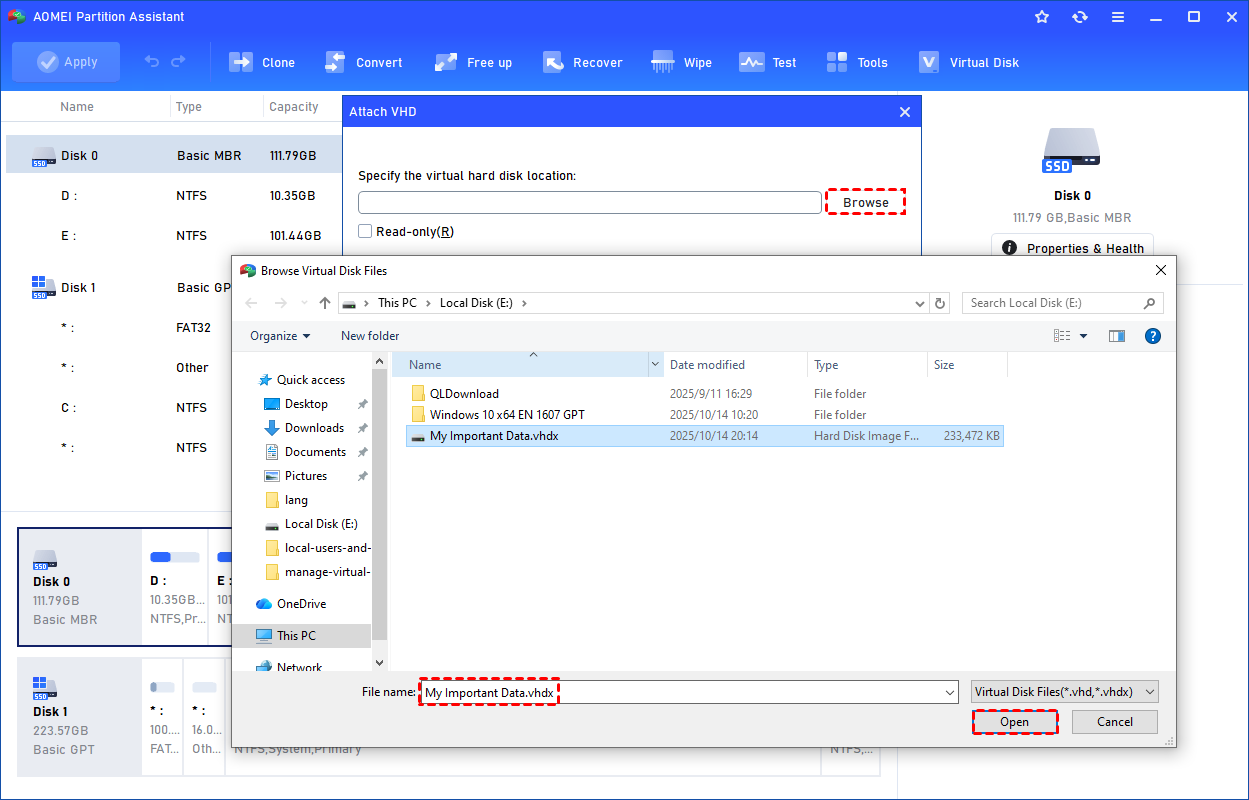The width and height of the screenshot is (1249, 800).
Task: Select the D: NTFS partition row
Action: tap(173, 196)
